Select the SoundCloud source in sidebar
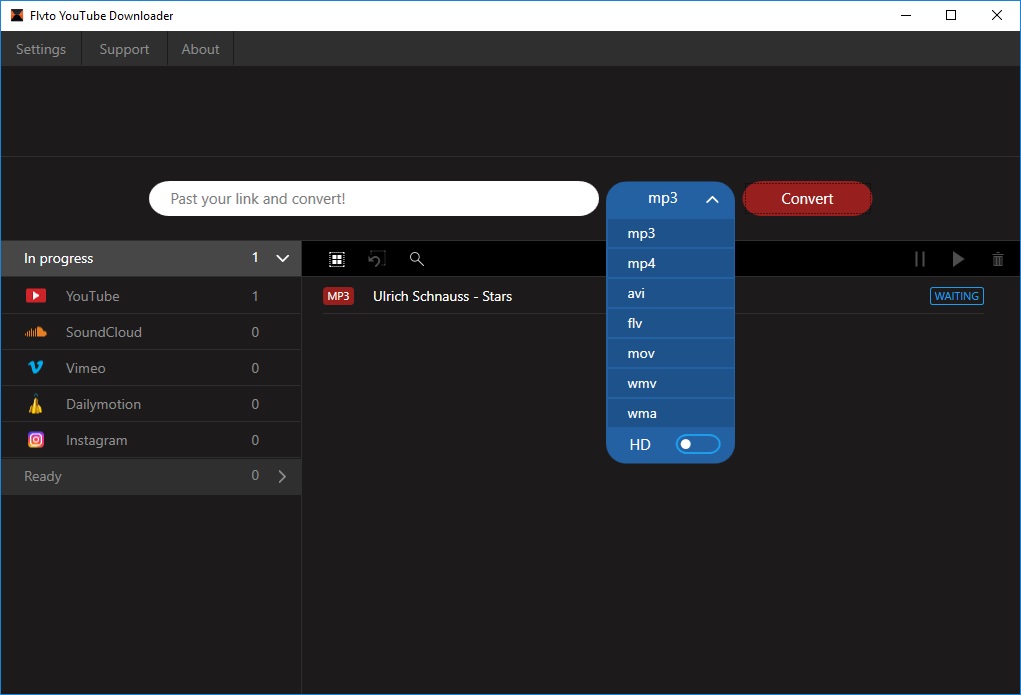 click(103, 332)
